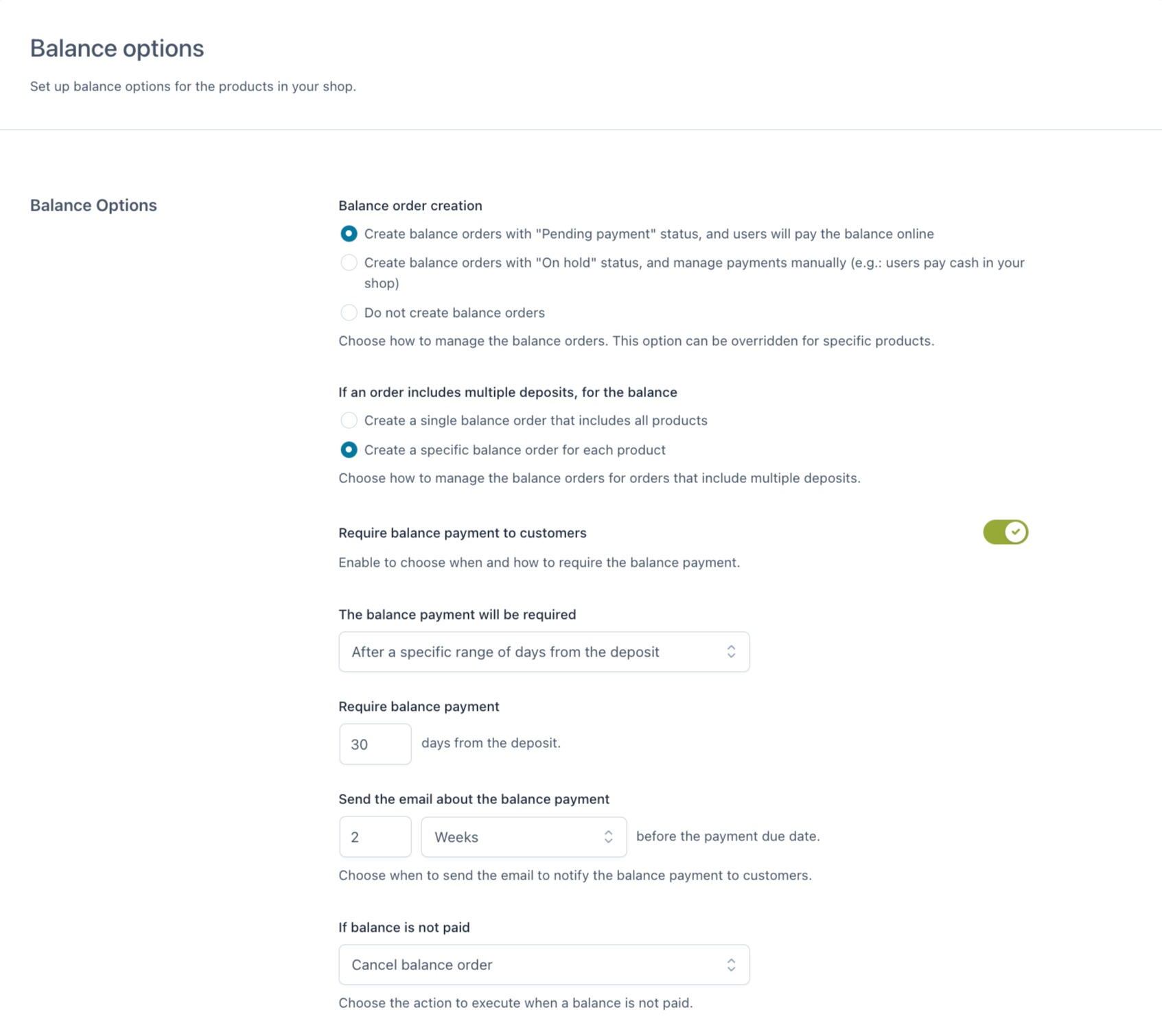Click the days from the deposit field
The image size is (1162, 1036).
(375, 744)
